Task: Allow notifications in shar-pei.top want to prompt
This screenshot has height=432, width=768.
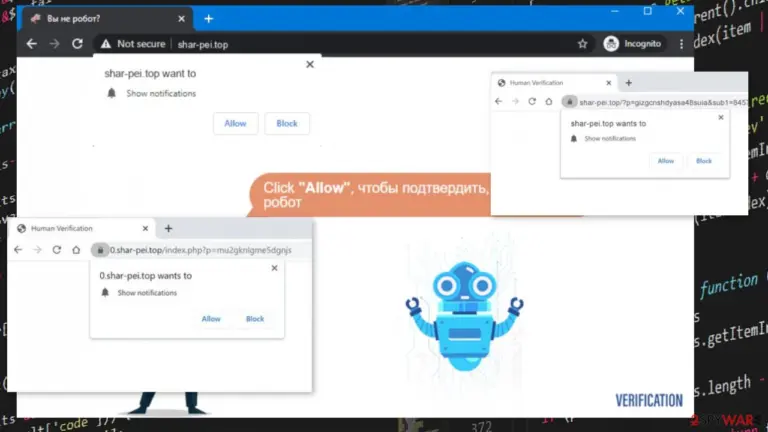Action: point(235,123)
